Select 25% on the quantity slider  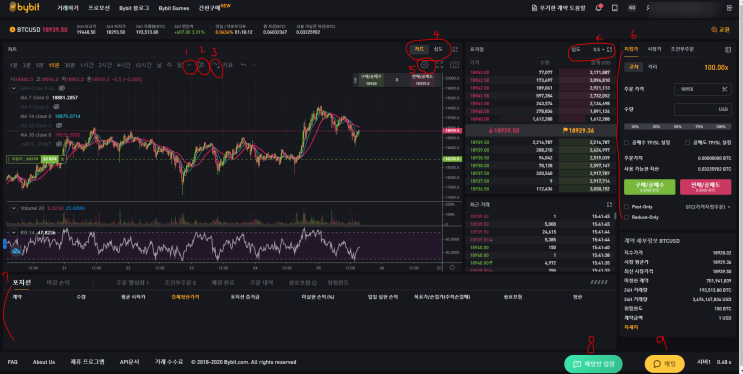(x=656, y=127)
